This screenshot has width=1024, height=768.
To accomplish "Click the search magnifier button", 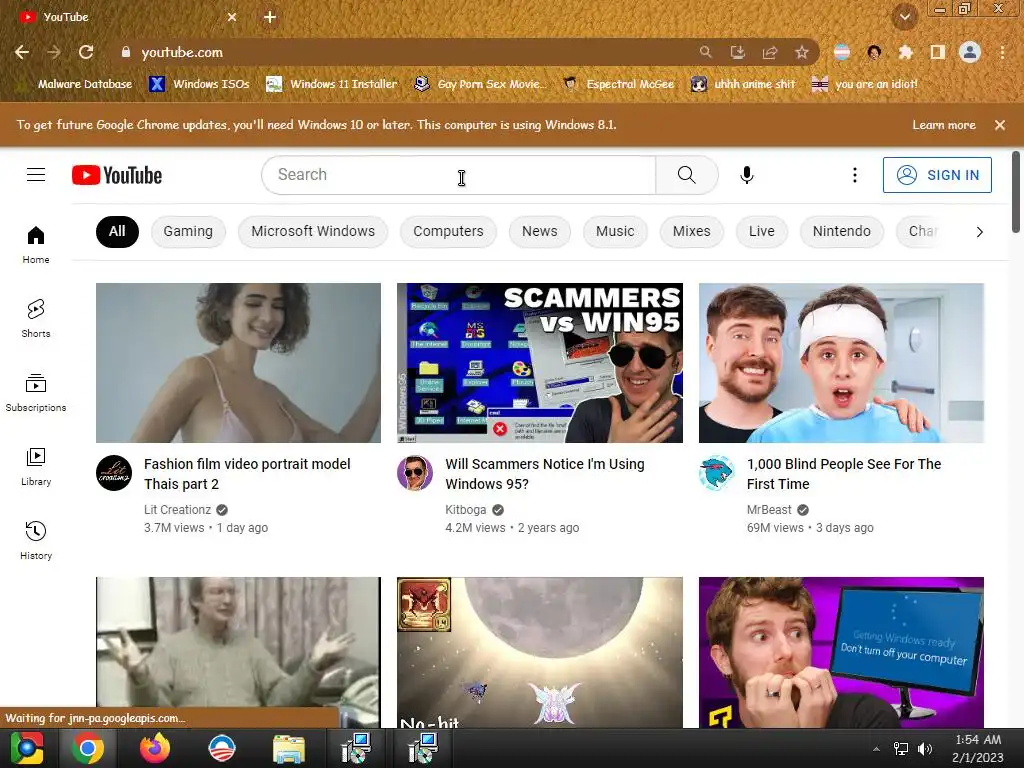I will (686, 175).
